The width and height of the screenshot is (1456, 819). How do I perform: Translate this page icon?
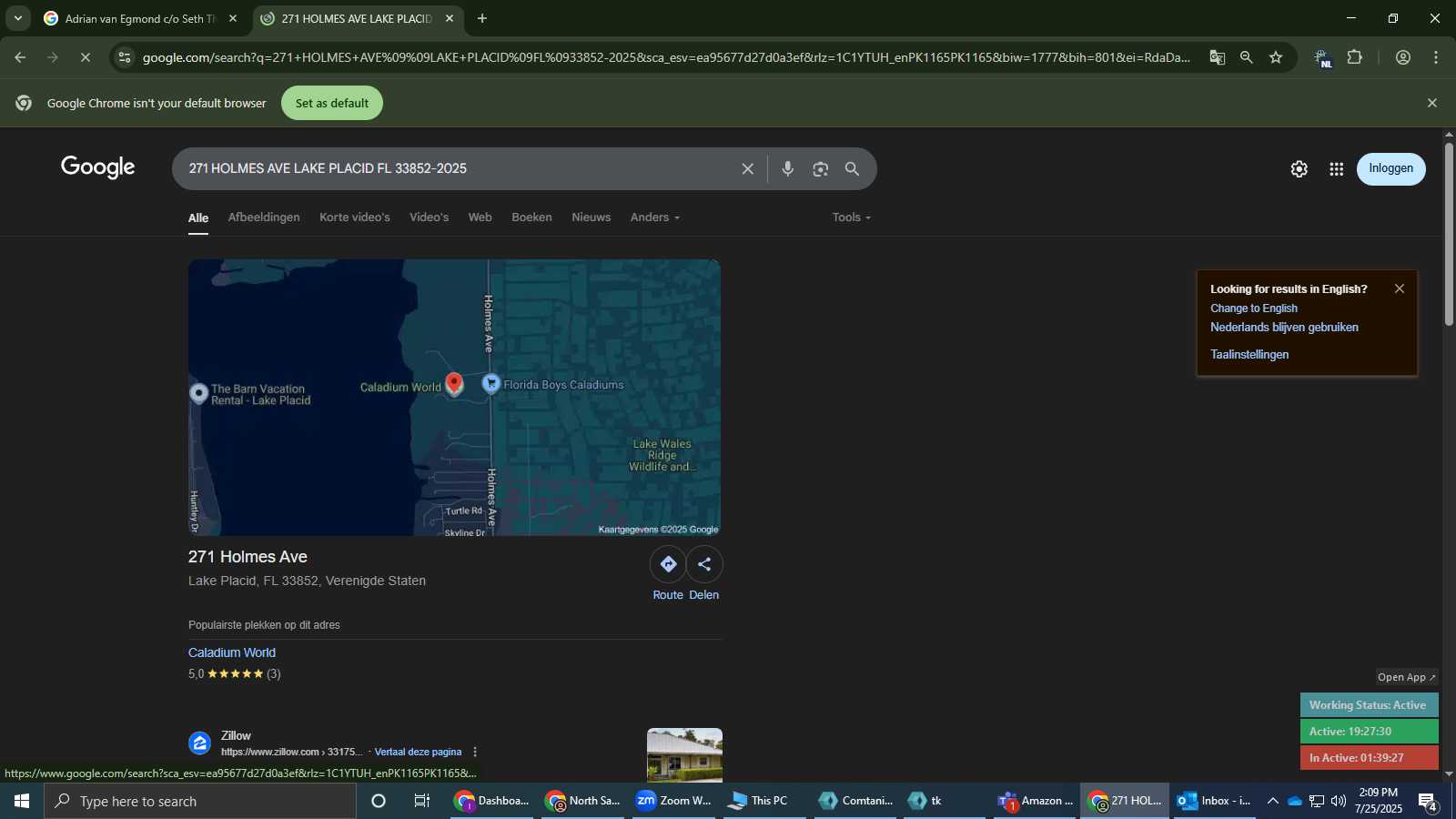(1218, 57)
